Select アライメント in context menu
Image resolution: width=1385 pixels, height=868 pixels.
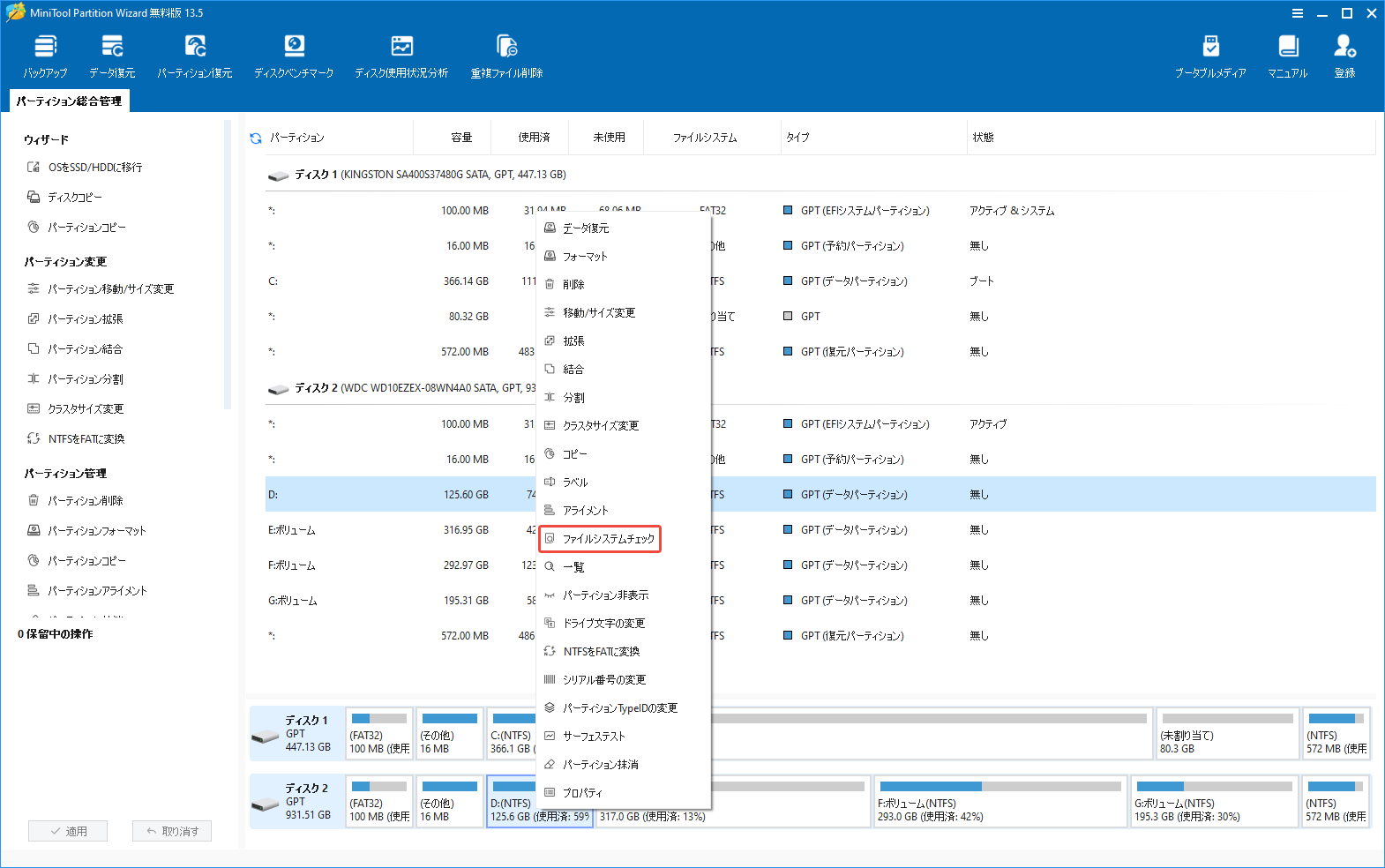point(624,510)
